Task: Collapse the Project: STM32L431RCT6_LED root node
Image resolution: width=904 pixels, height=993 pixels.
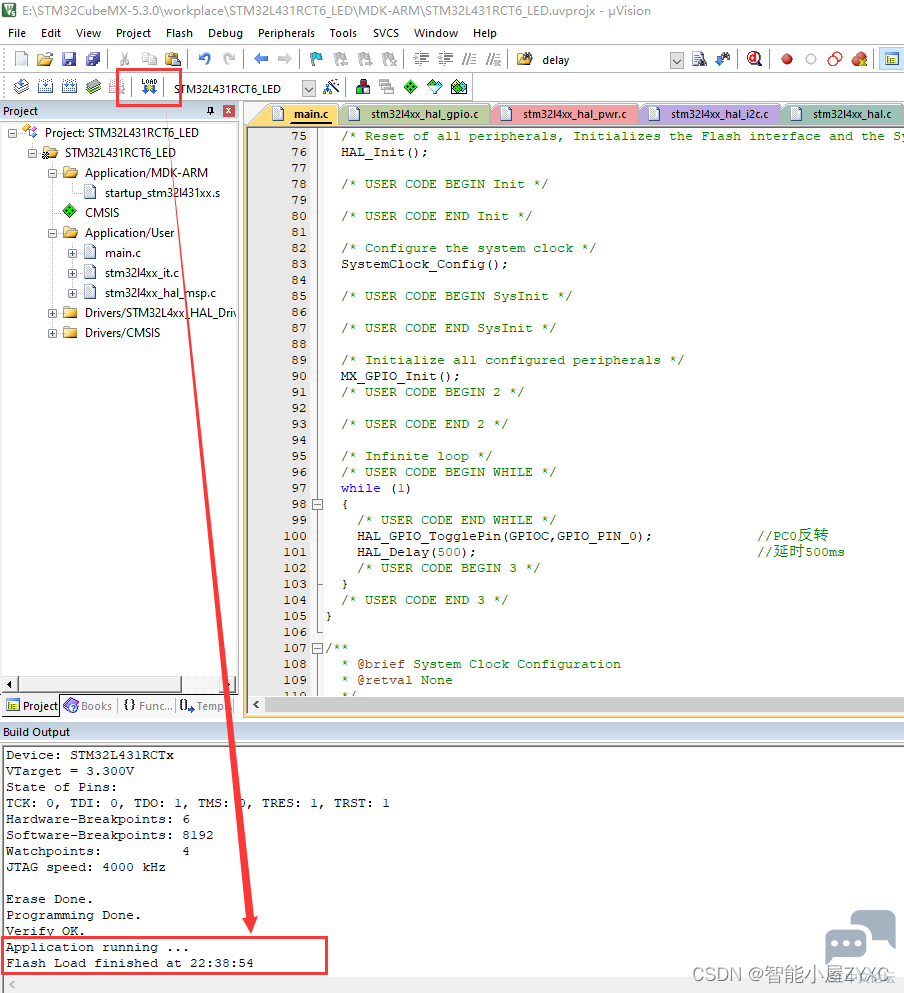Action: [12, 133]
